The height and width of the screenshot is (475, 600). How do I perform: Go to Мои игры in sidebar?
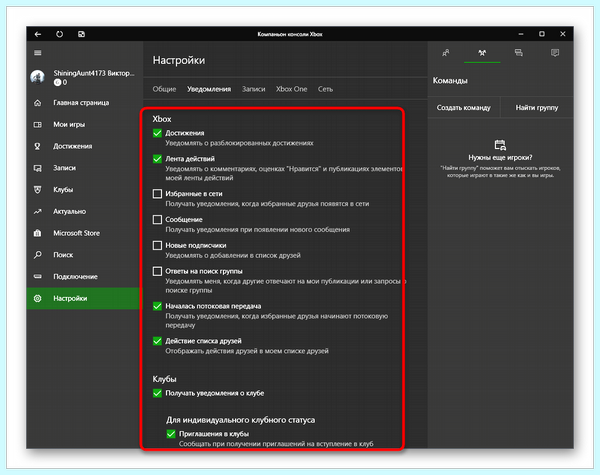[x=84, y=124]
